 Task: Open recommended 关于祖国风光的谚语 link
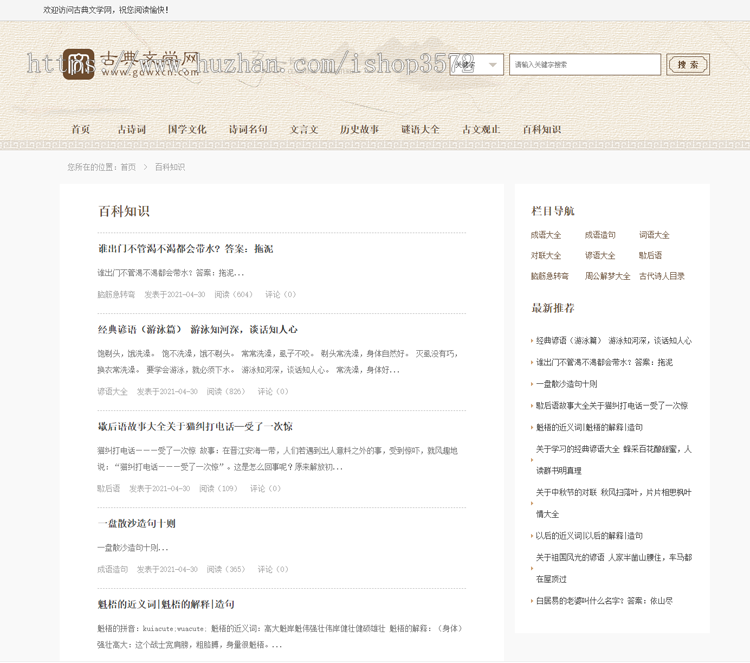[x=614, y=568]
